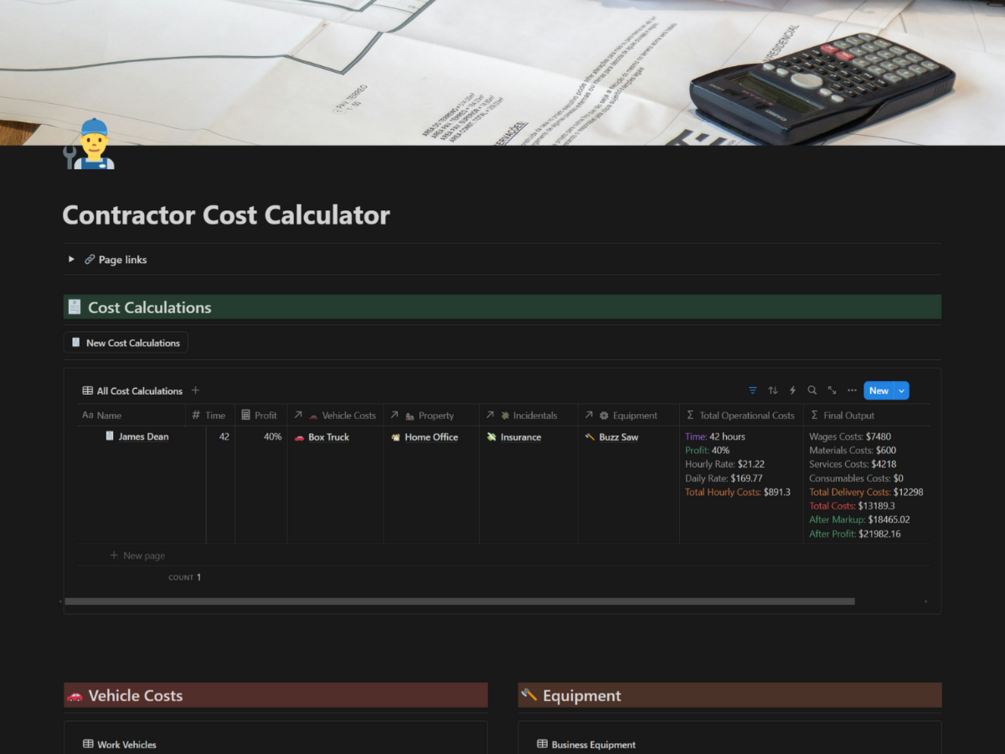Click the saw icon in Equipment heading
The height and width of the screenshot is (754, 1005).
click(529, 694)
